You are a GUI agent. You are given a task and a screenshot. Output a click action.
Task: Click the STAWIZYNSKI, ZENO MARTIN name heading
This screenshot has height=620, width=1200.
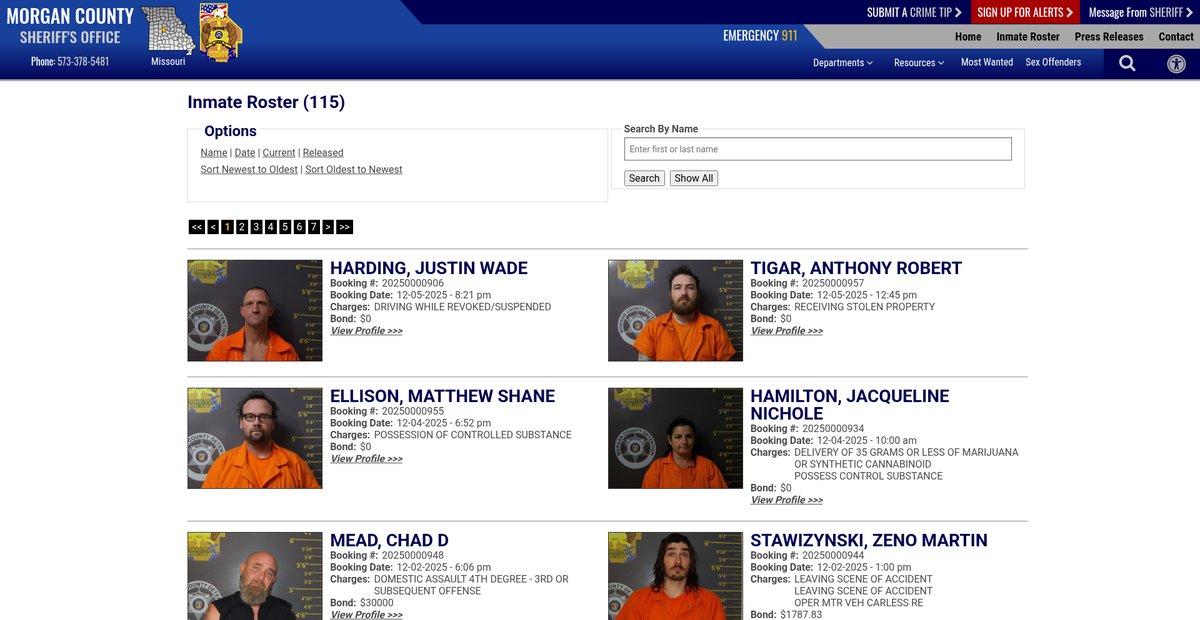[869, 541]
